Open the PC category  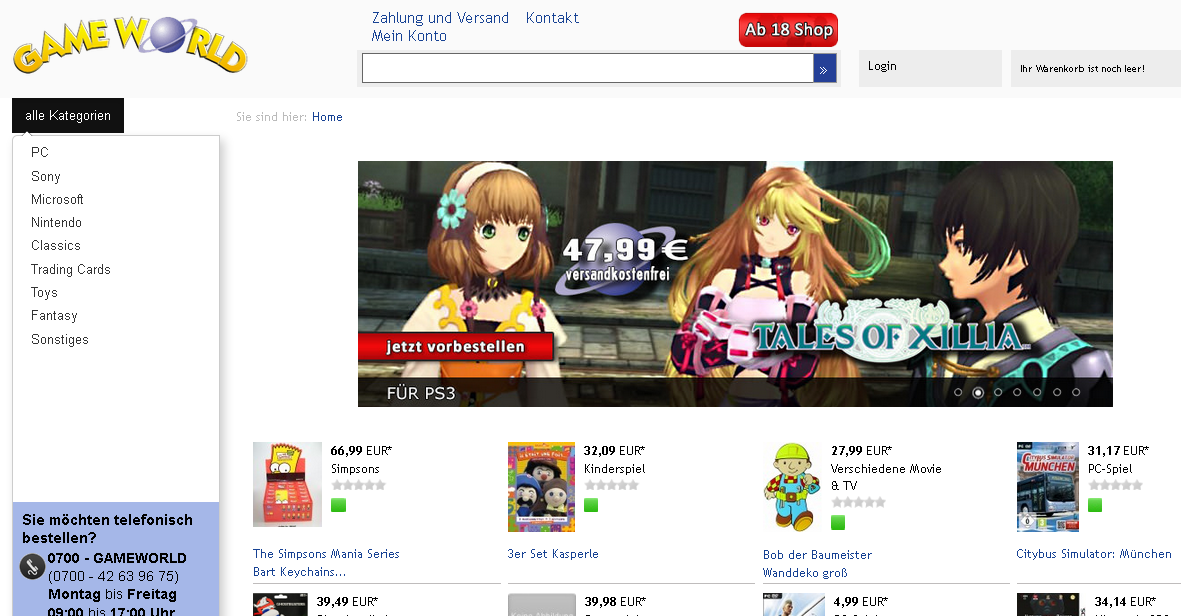(x=40, y=152)
